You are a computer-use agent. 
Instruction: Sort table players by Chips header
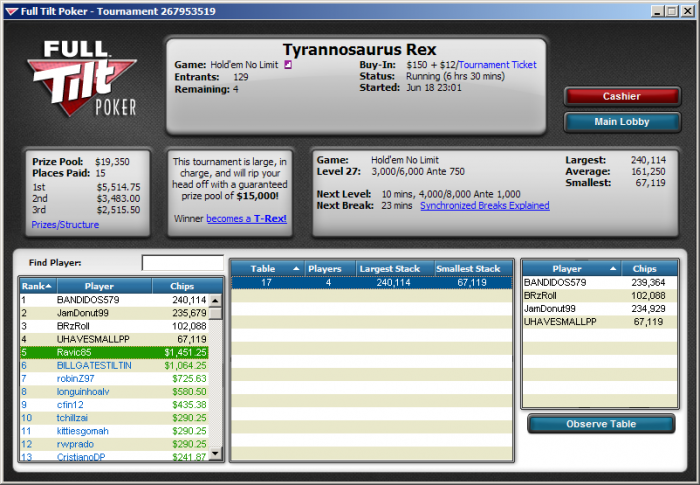(x=650, y=269)
